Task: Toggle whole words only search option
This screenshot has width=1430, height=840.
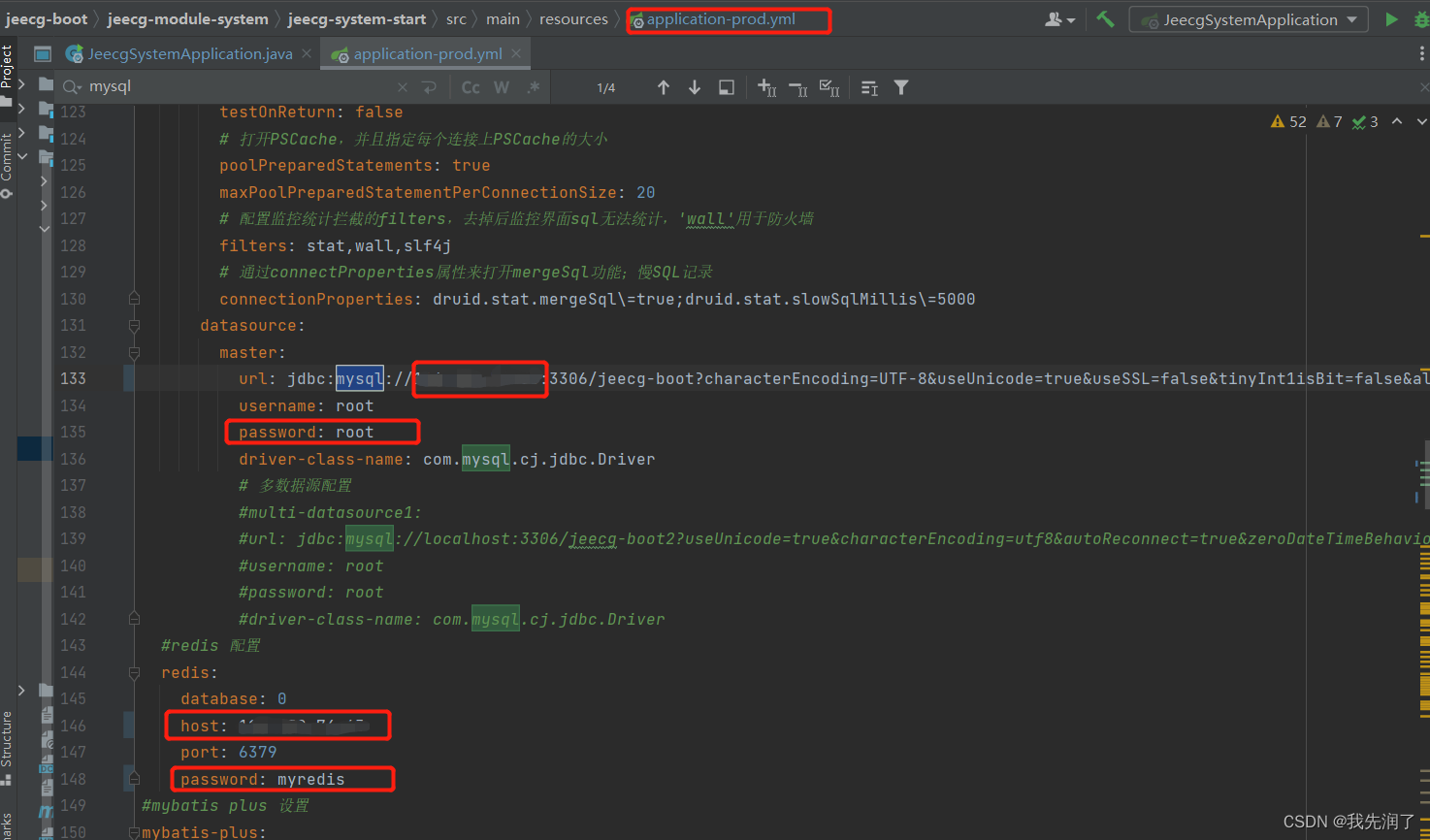Action: tap(502, 86)
